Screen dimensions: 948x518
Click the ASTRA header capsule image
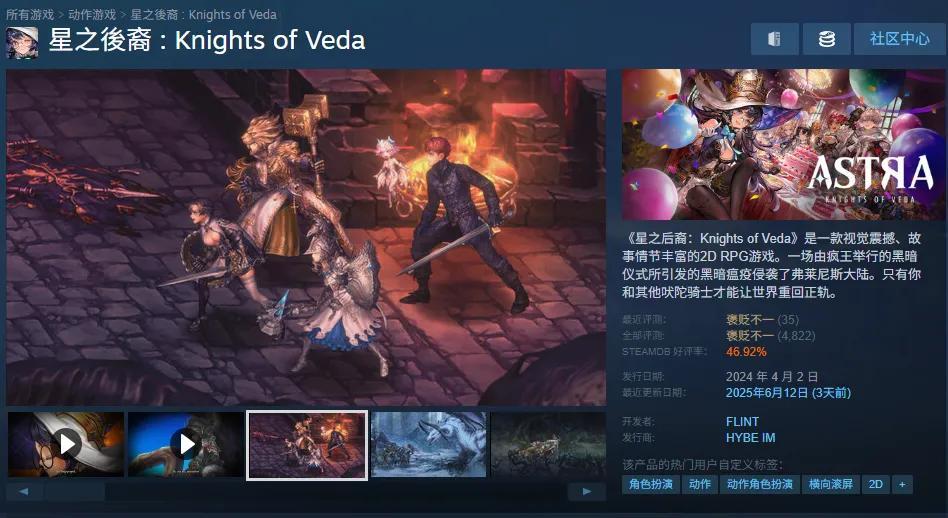point(784,144)
